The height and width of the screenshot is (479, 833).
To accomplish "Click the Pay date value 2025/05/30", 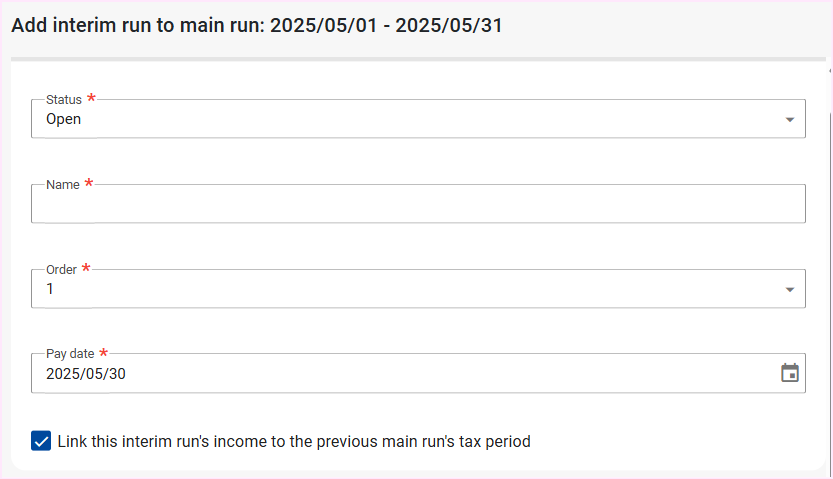I will click(x=86, y=374).
